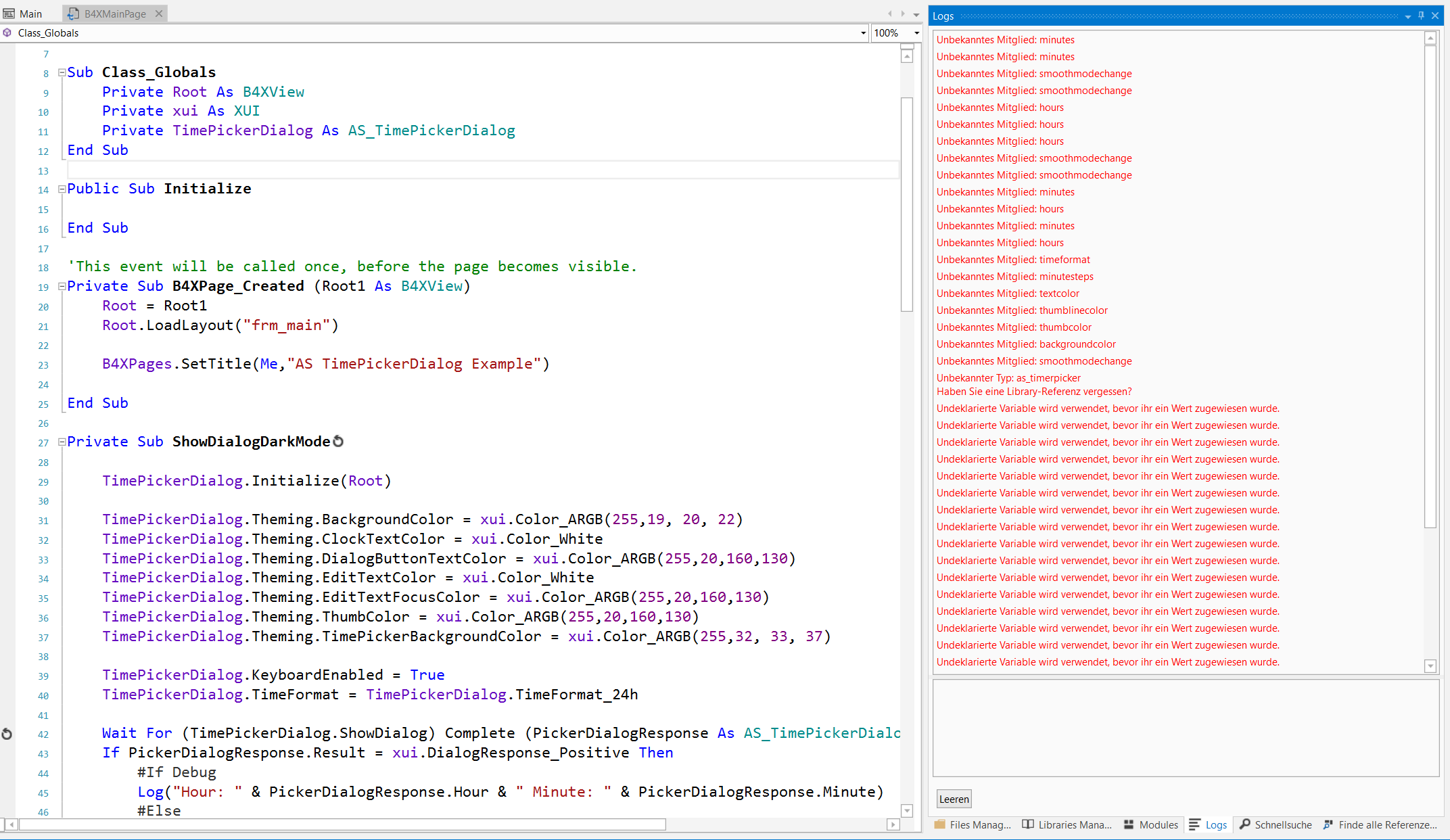This screenshot has width=1450, height=840.
Task: Click the editor horizontal scrollbar
Action: click(342, 824)
